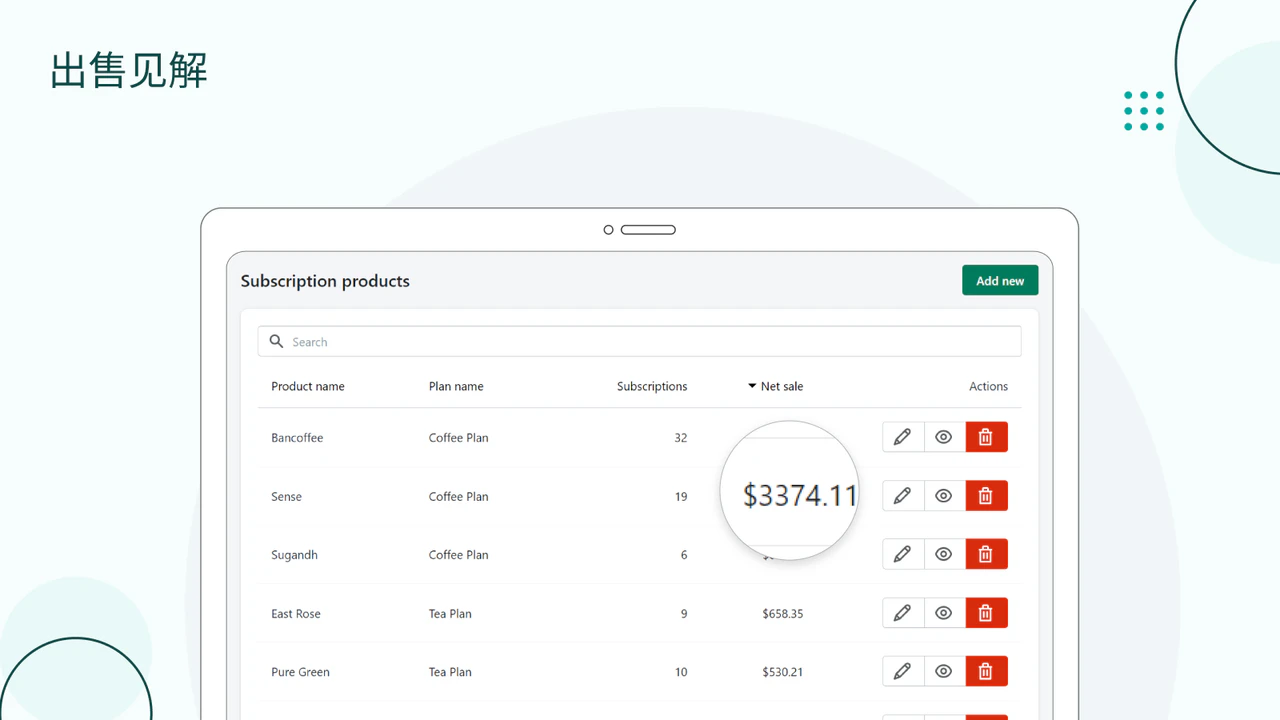Click the magnified $3374.11 net sale value
This screenshot has width=1280, height=720.
pyautogui.click(x=800, y=495)
